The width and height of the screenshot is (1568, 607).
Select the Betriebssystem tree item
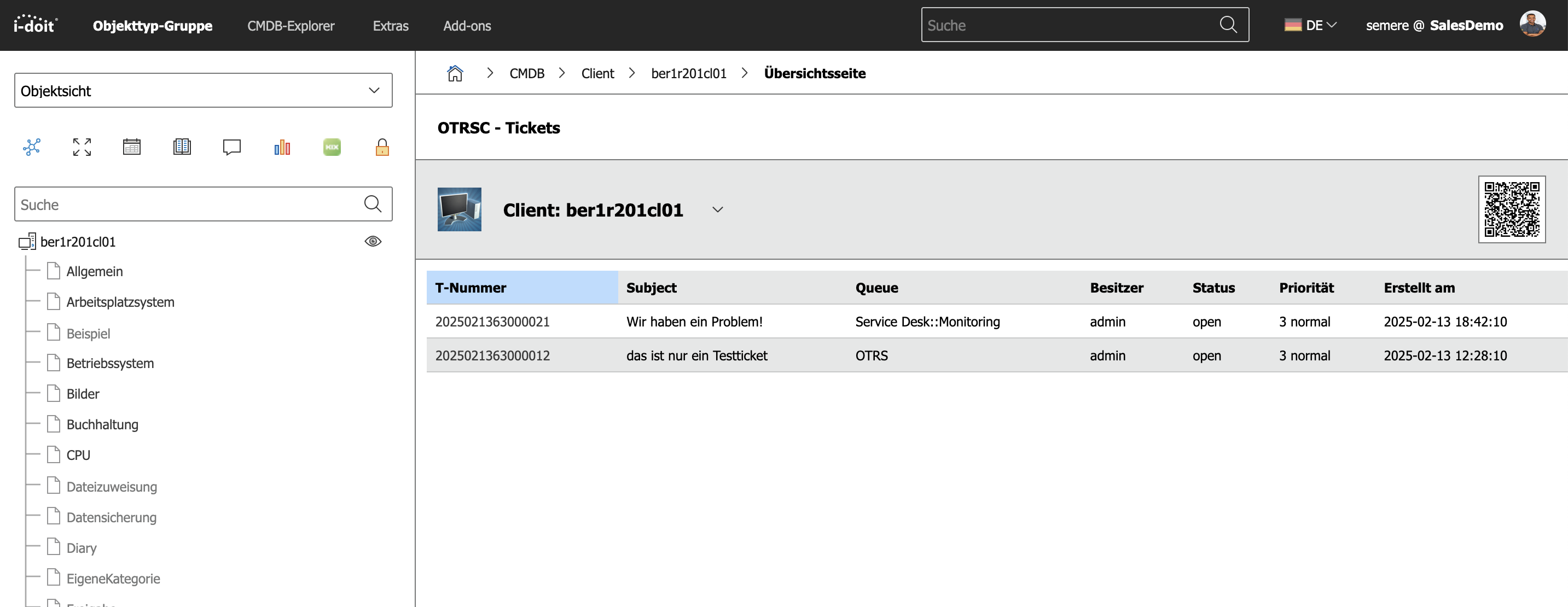pyautogui.click(x=110, y=363)
